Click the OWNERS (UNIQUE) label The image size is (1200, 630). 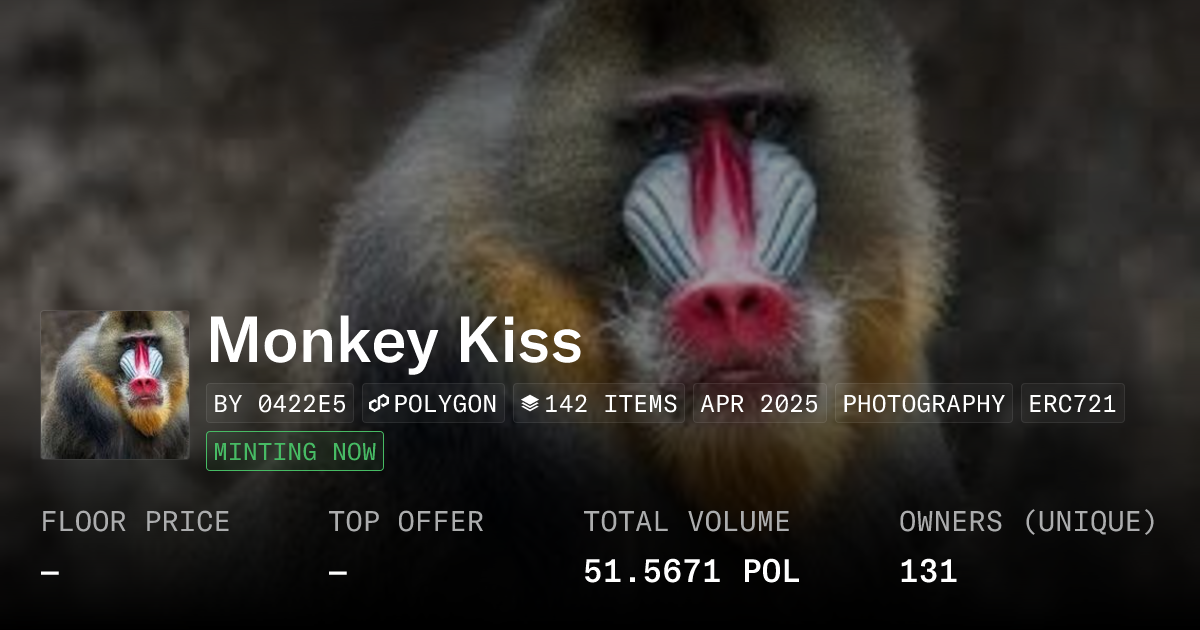coord(1028,522)
